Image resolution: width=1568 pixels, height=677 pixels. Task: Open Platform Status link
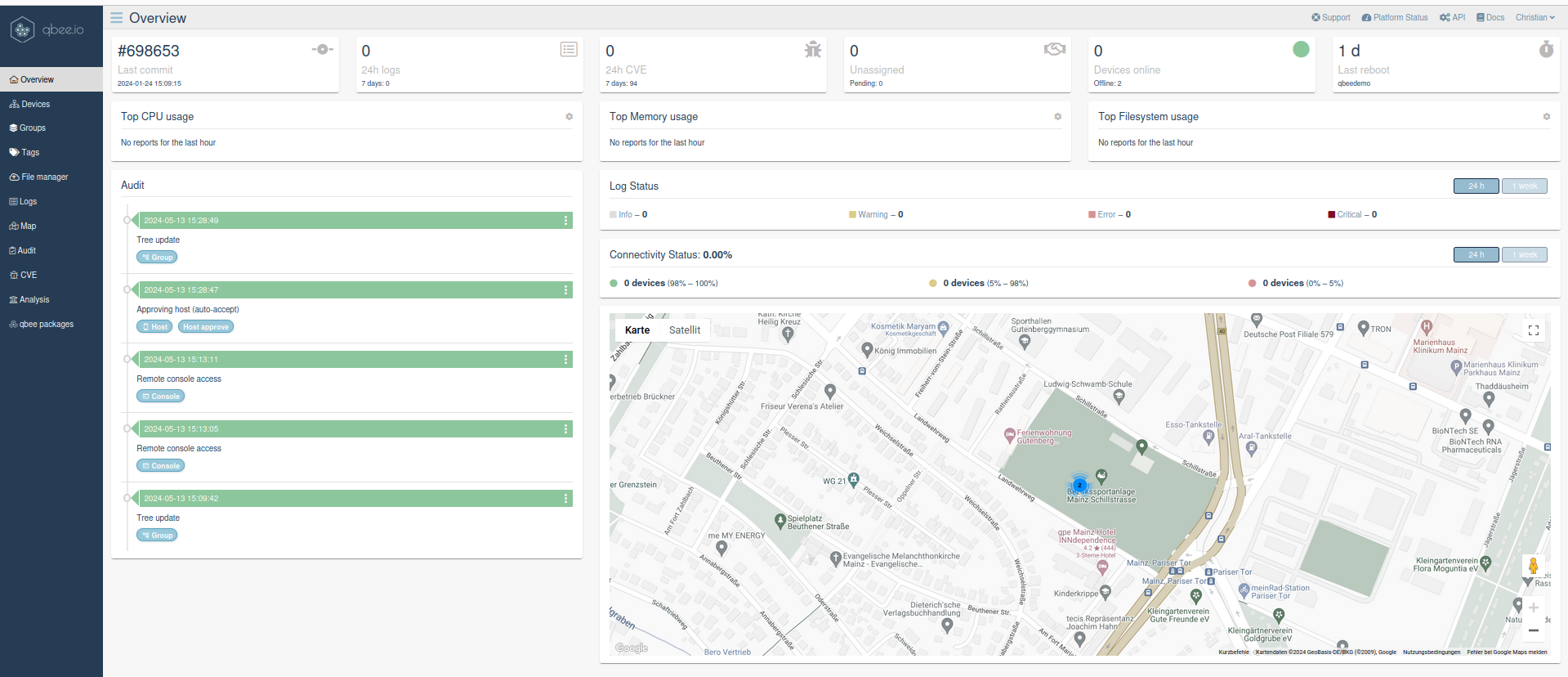[1395, 17]
